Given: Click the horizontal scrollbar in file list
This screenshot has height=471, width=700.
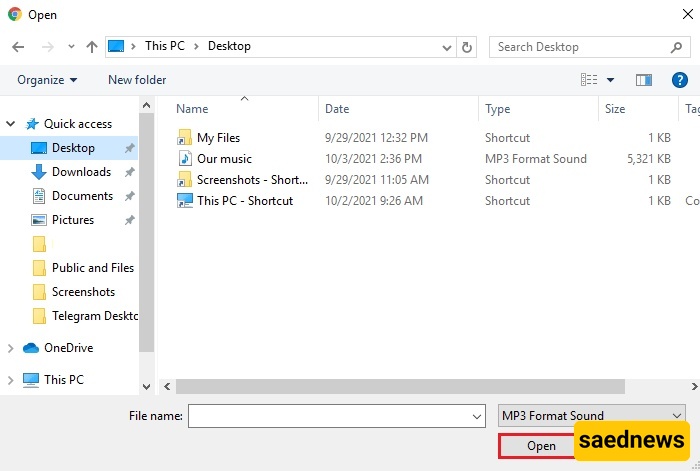Looking at the screenshot, I should (x=400, y=386).
